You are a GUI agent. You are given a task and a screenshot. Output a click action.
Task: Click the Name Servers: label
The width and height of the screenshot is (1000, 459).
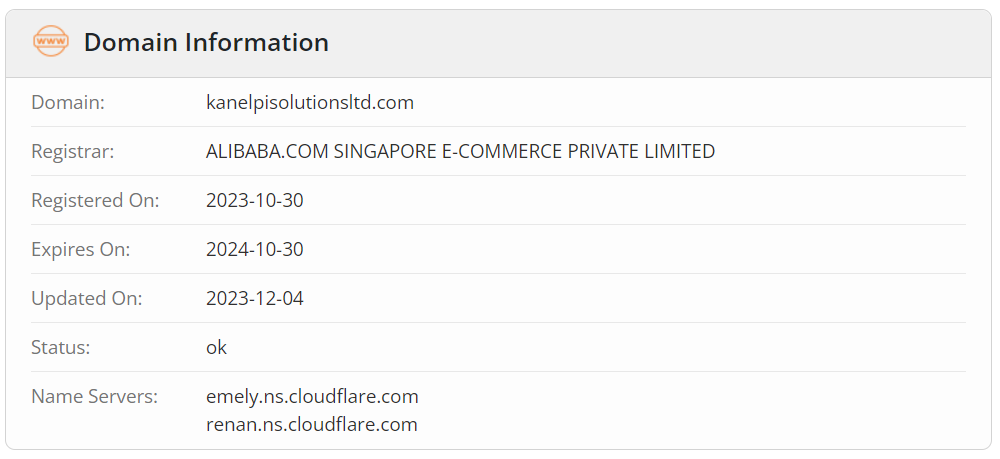[x=94, y=397]
